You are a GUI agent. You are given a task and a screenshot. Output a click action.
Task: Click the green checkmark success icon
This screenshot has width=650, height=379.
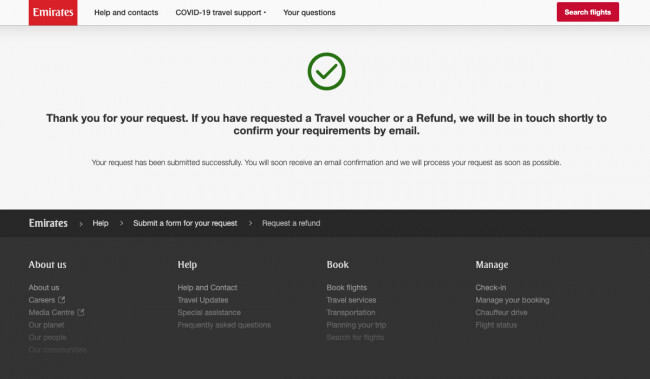(326, 71)
